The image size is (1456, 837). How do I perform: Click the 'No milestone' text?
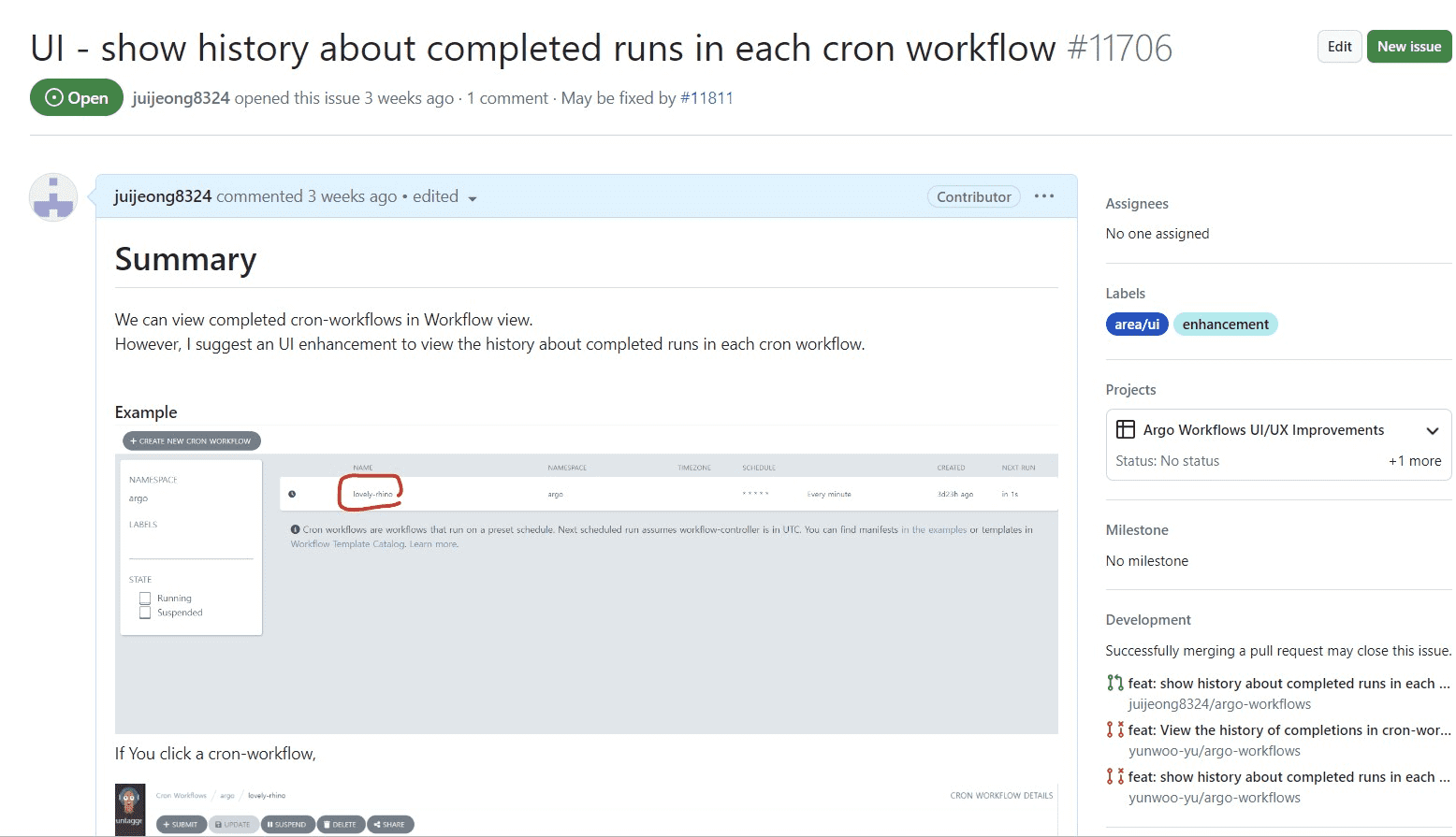(1147, 561)
